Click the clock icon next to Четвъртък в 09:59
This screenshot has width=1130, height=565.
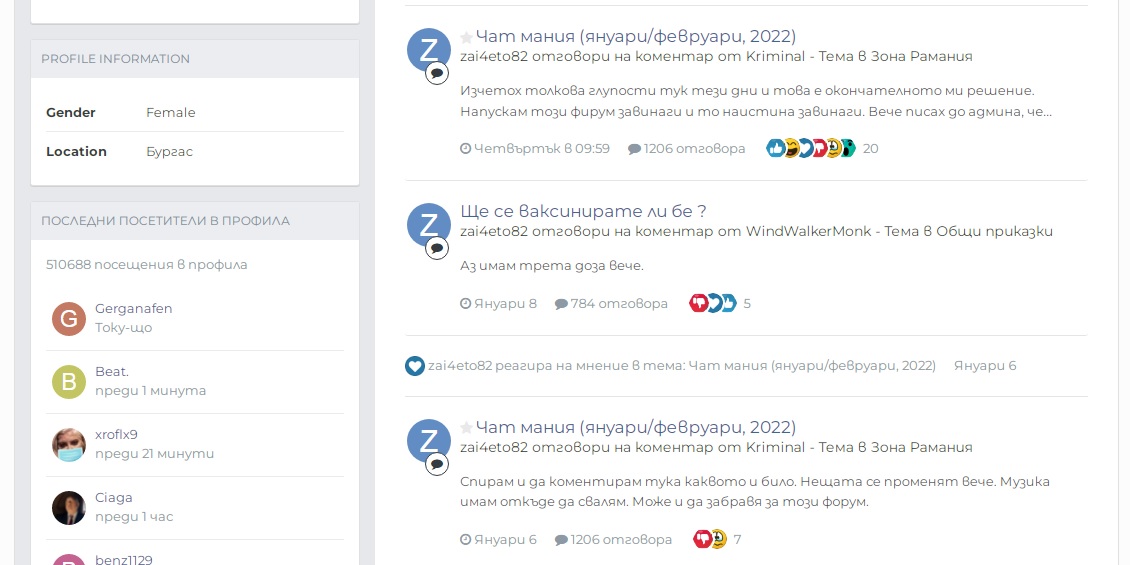465,149
